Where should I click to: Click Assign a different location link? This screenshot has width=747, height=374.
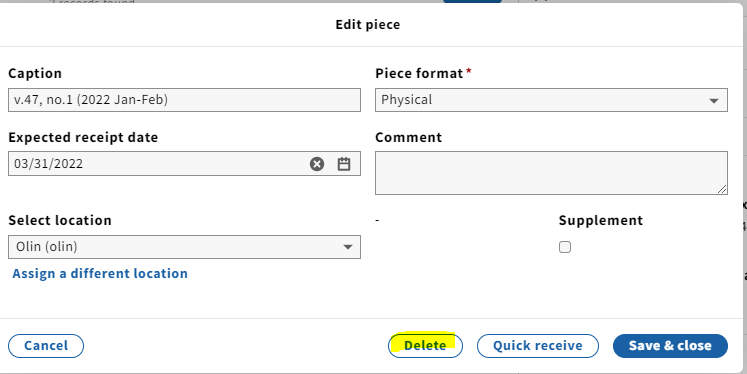pyautogui.click(x=100, y=273)
